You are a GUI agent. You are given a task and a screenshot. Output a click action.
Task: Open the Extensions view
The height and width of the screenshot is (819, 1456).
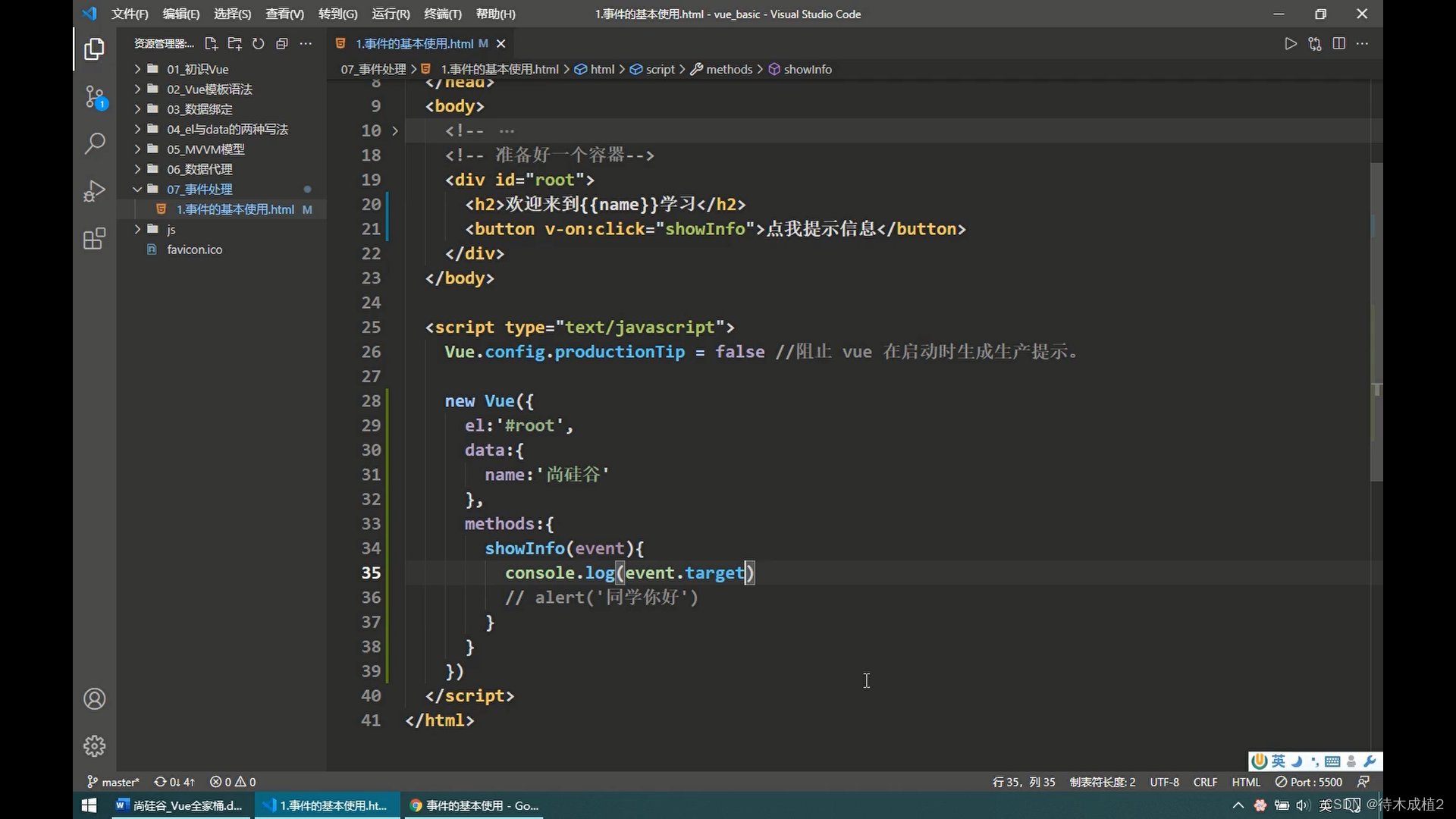(94, 239)
